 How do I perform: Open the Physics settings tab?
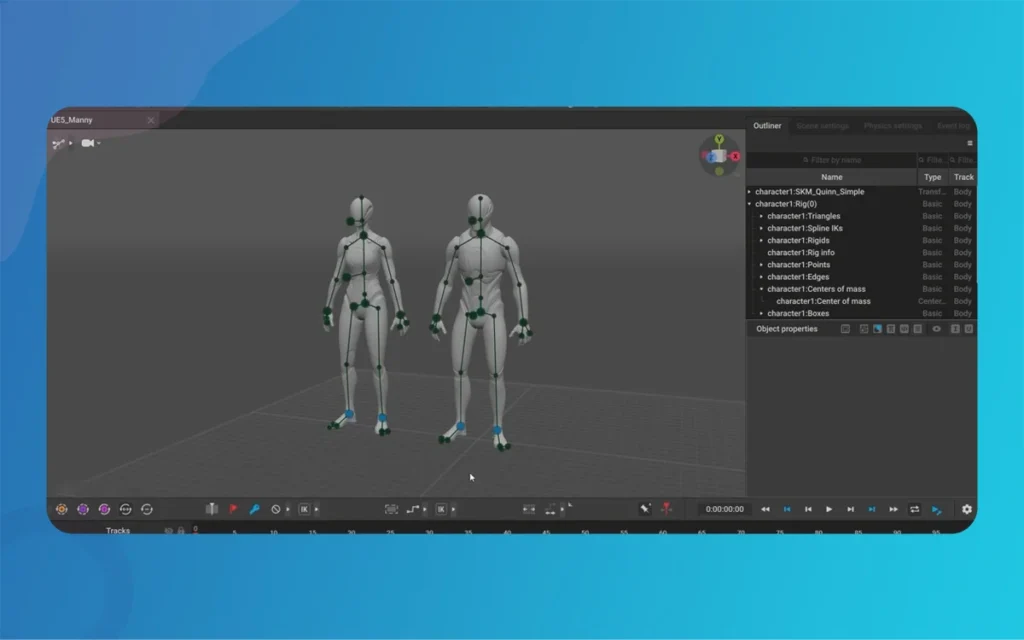pyautogui.click(x=892, y=126)
